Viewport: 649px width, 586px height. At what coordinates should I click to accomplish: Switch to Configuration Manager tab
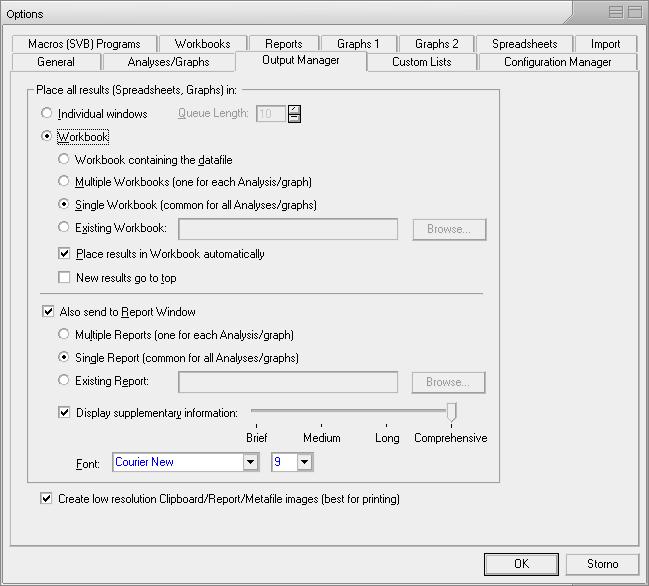click(557, 62)
